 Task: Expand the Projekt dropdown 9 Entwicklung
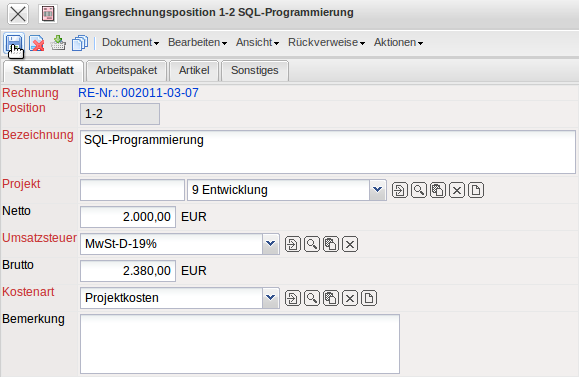click(x=377, y=190)
